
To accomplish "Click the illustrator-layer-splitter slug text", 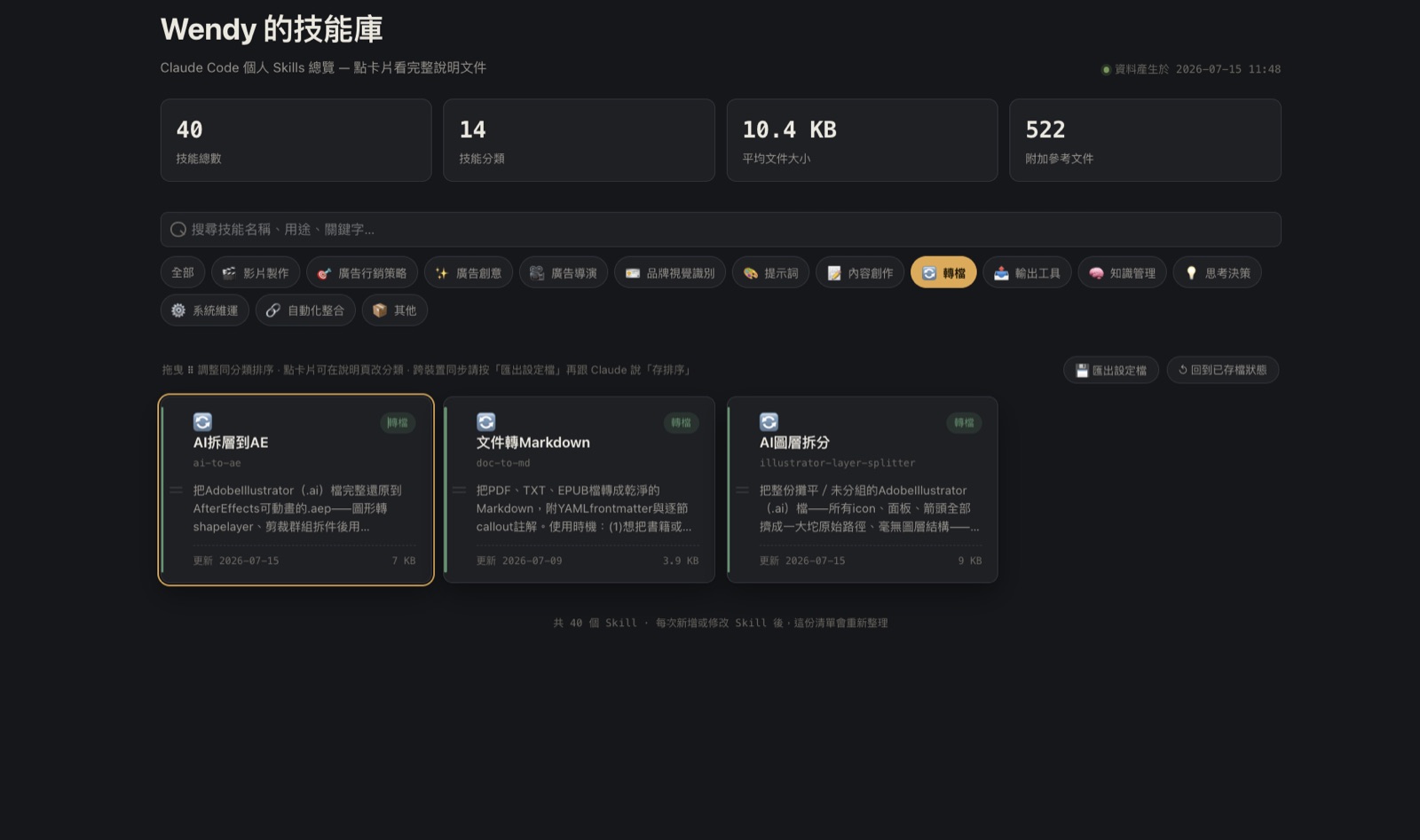I will pos(837,463).
